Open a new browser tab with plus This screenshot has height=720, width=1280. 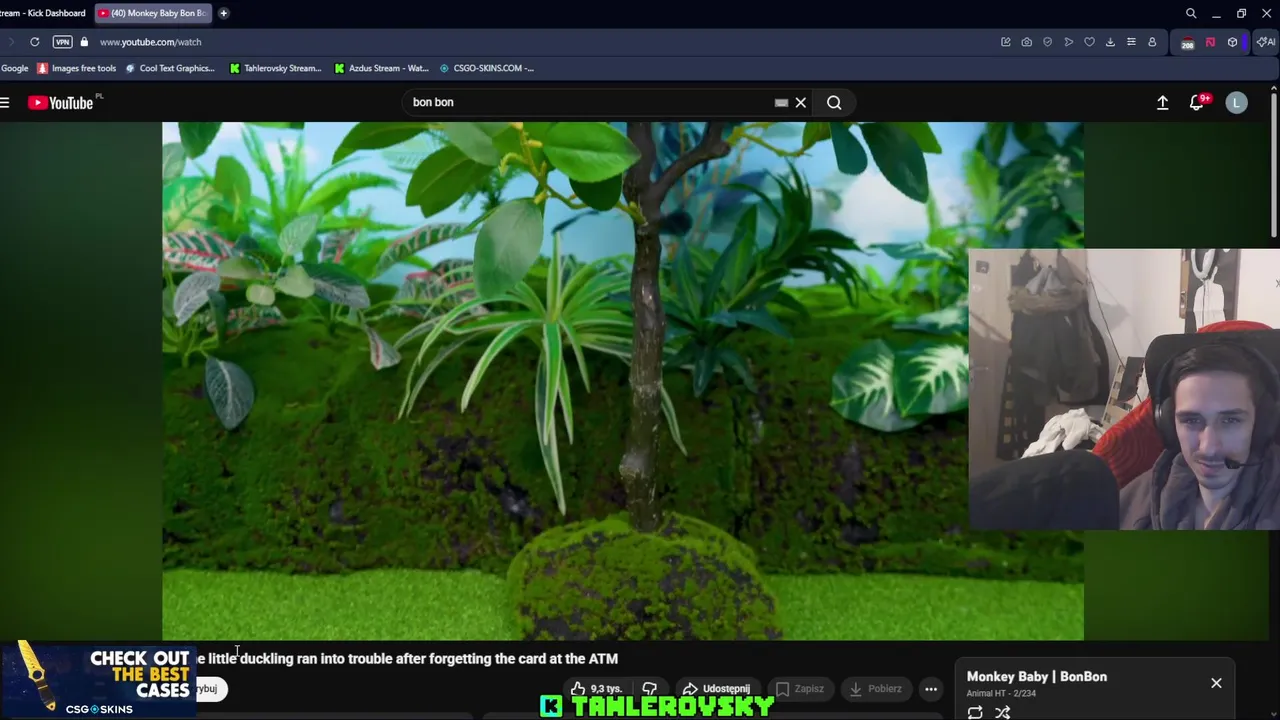coord(224,13)
